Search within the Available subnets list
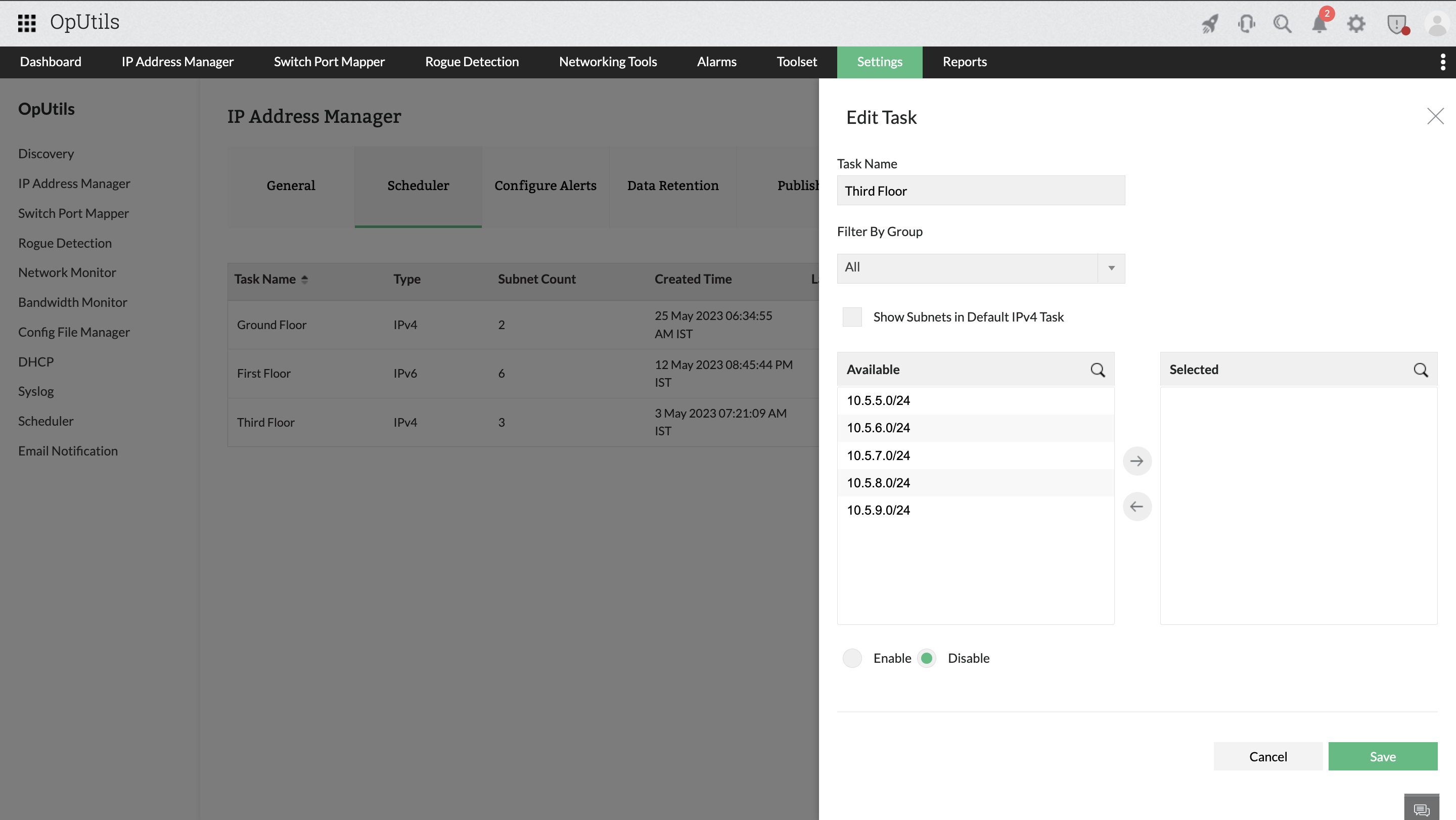 (x=1097, y=370)
